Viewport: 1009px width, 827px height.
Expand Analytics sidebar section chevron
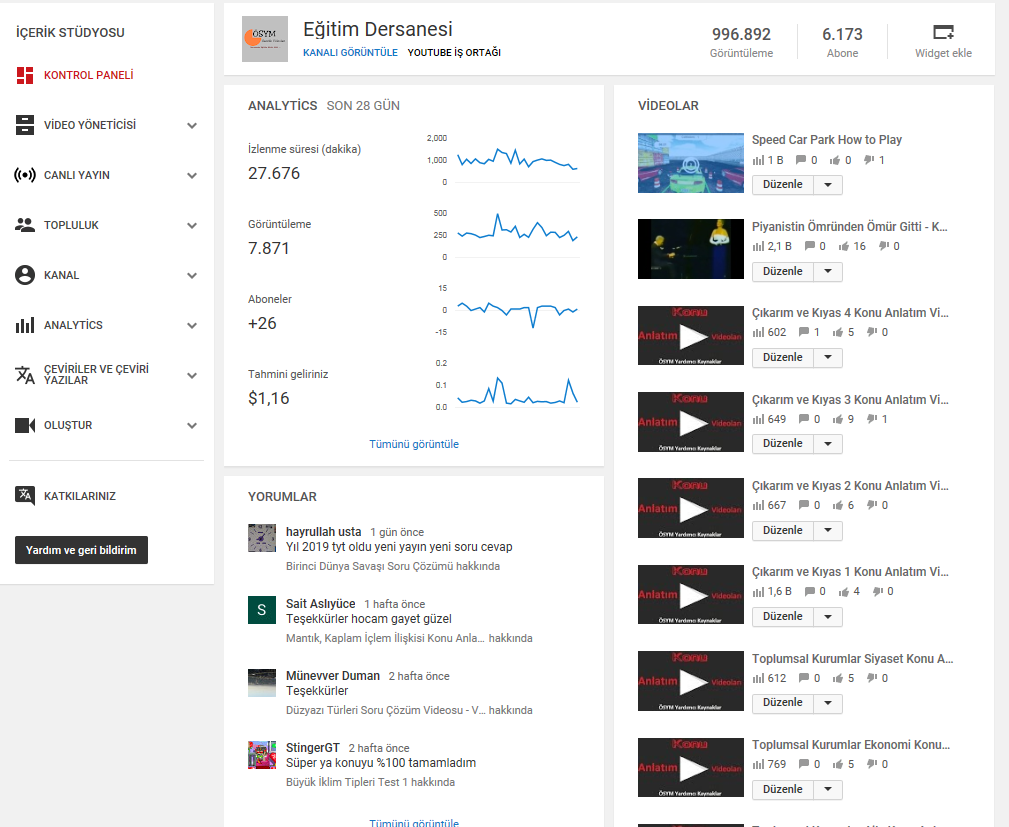(x=192, y=326)
